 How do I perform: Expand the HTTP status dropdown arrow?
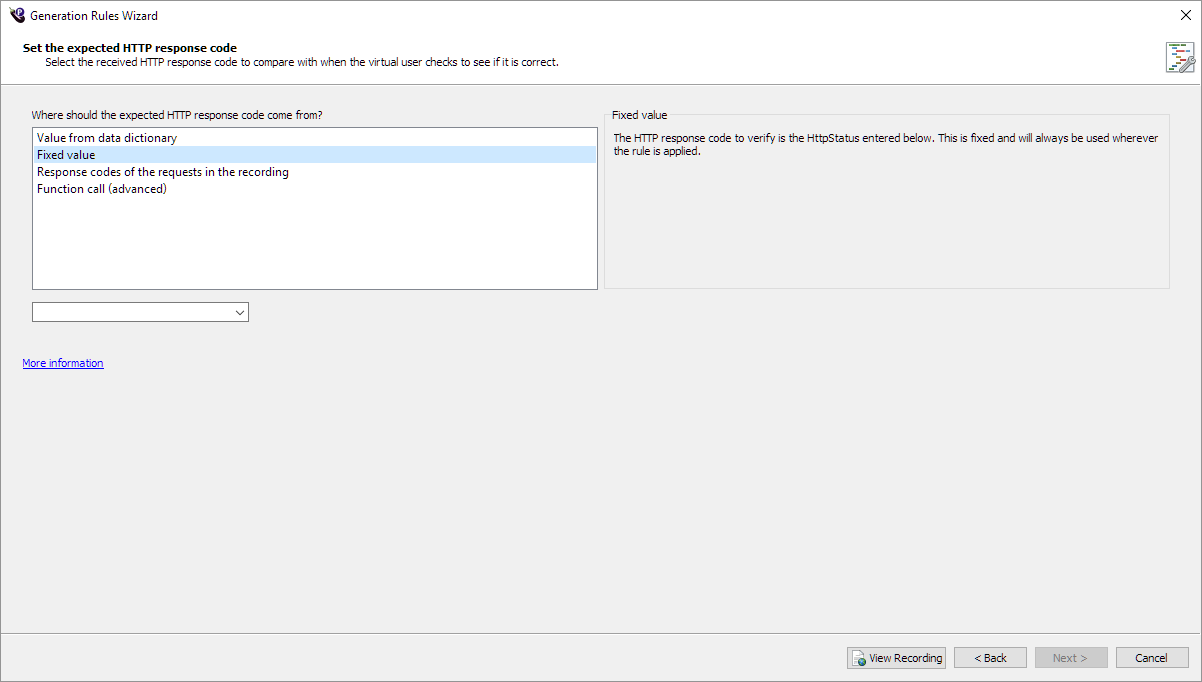[x=239, y=313]
